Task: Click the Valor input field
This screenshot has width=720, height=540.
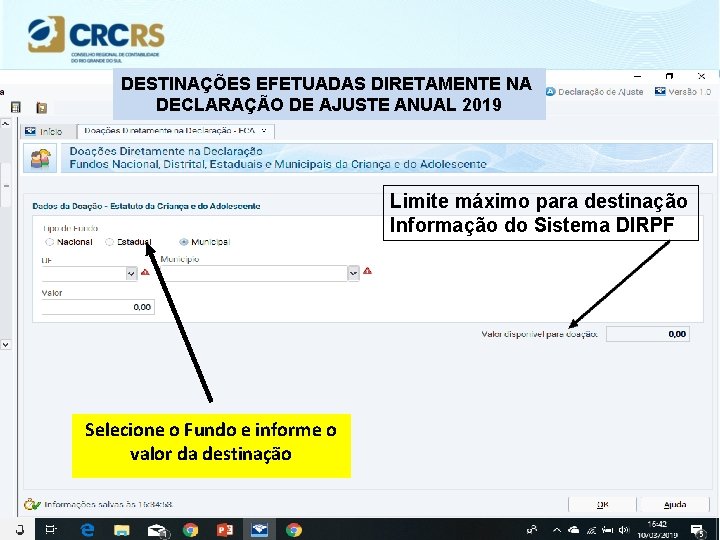Action: point(98,307)
